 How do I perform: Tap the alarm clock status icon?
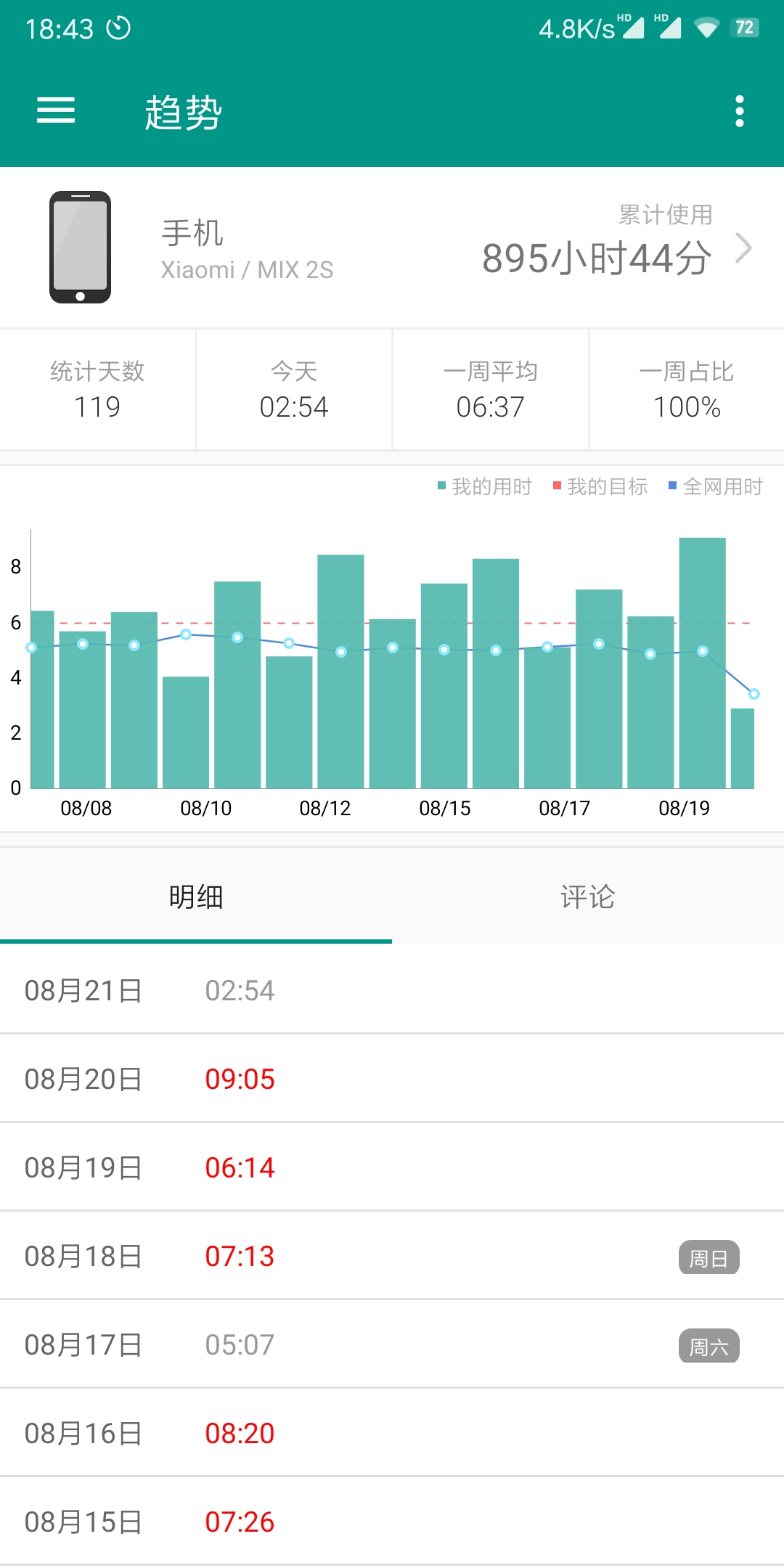[118, 28]
